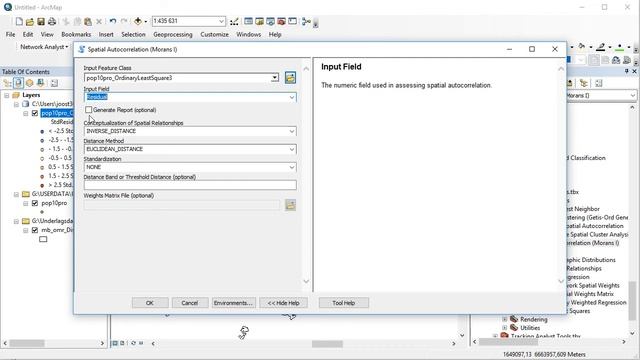Open the Python window icon

(292, 21)
